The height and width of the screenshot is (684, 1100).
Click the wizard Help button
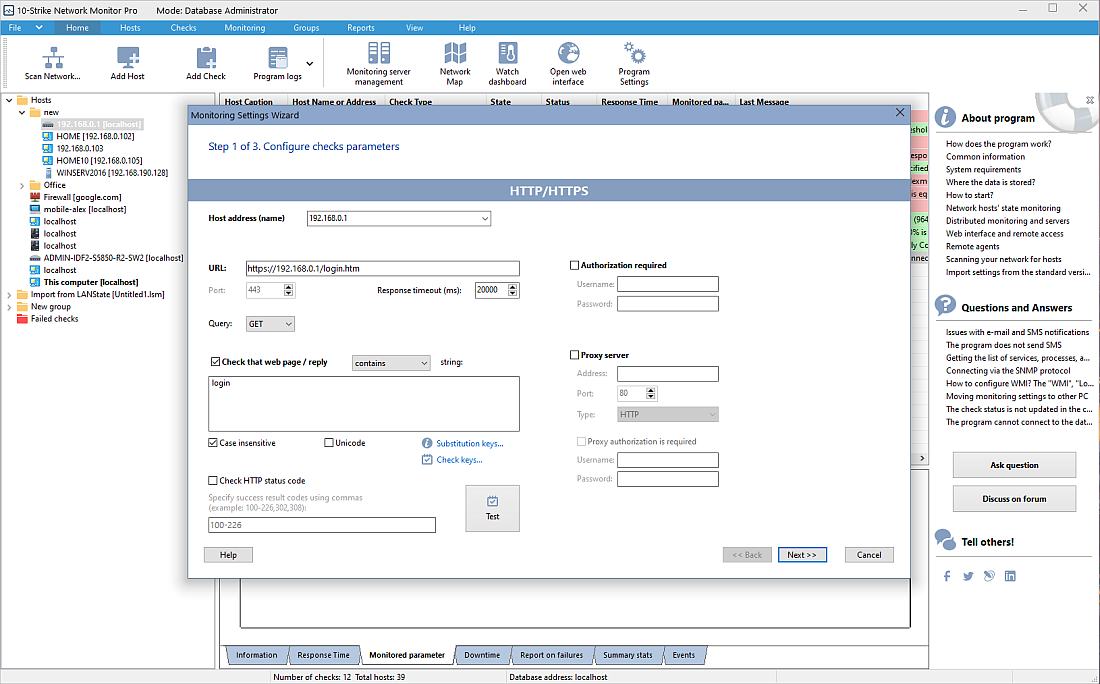click(228, 555)
